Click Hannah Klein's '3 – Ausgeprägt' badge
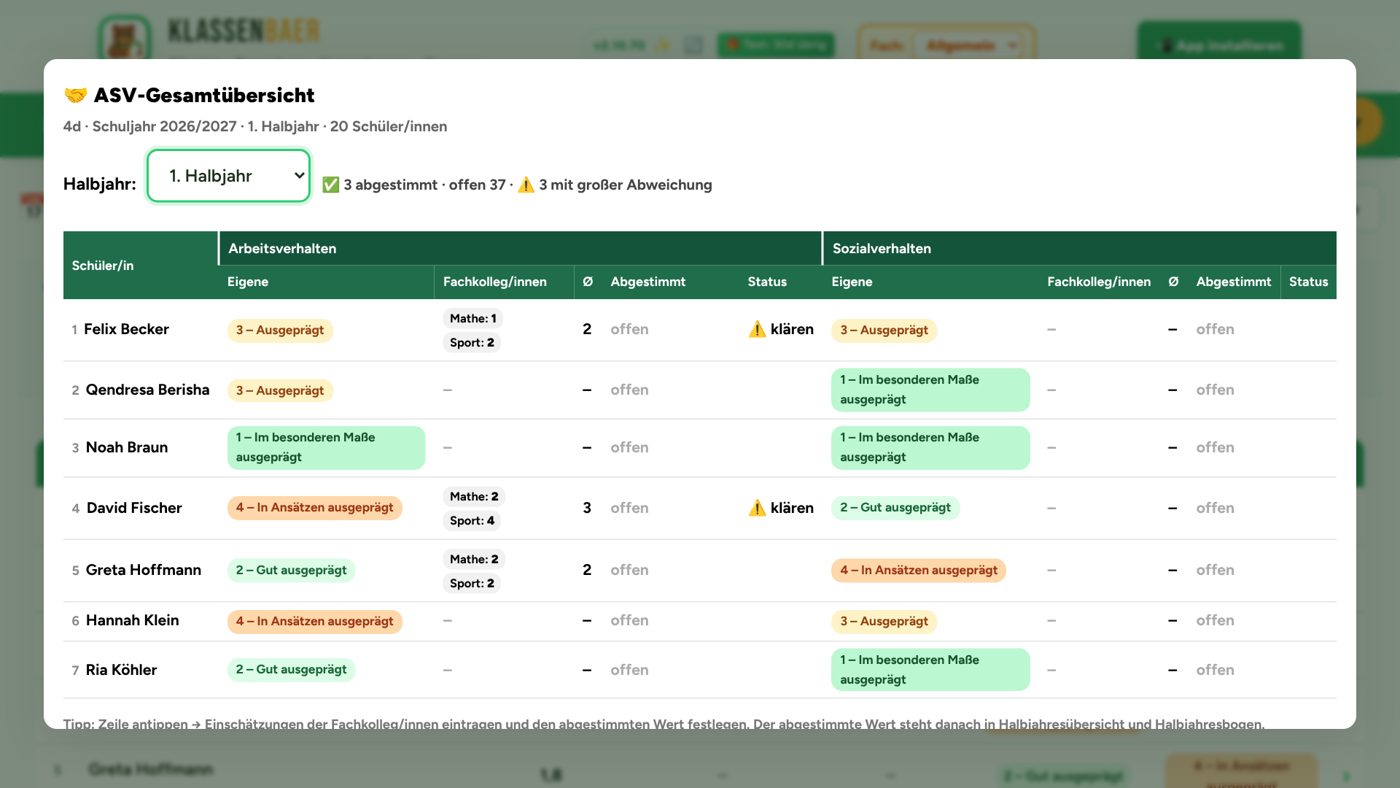 point(884,621)
